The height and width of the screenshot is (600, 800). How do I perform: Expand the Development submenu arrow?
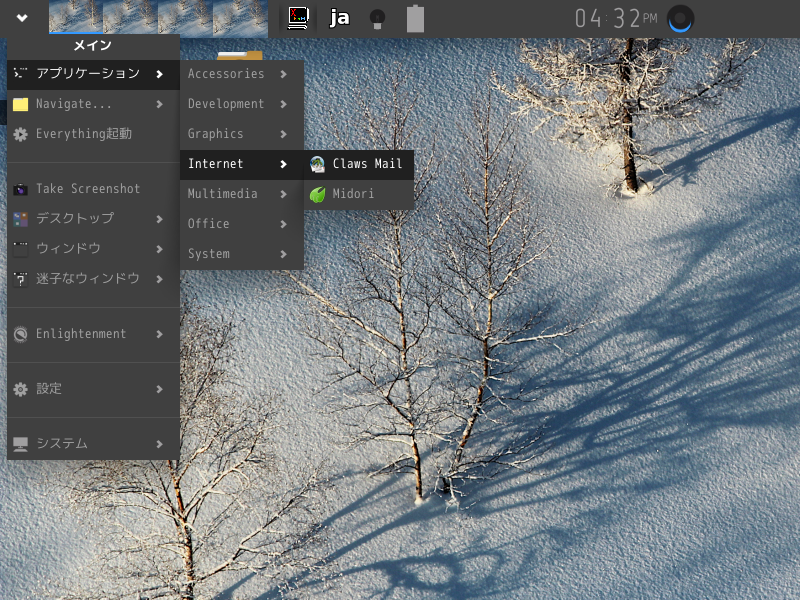(284, 105)
